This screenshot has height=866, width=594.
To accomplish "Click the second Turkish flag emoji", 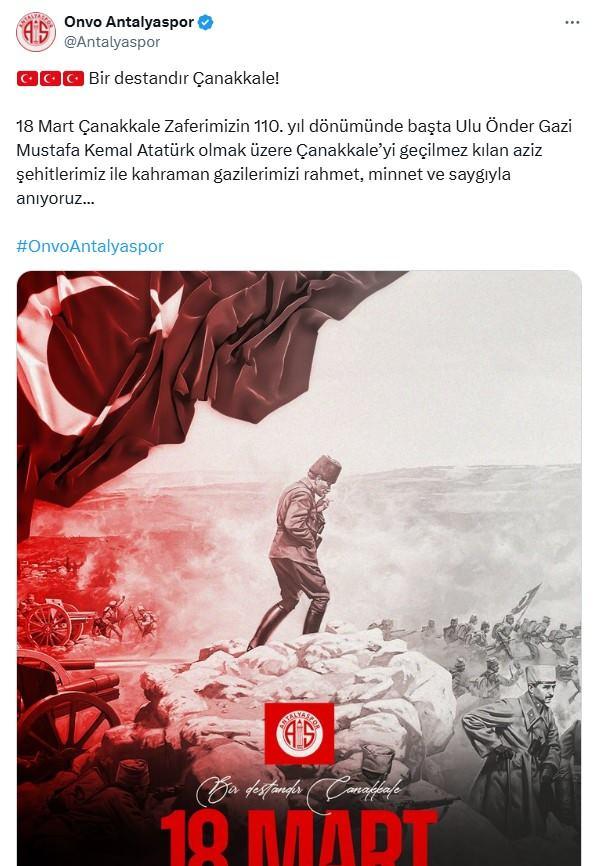I will coord(50,78).
